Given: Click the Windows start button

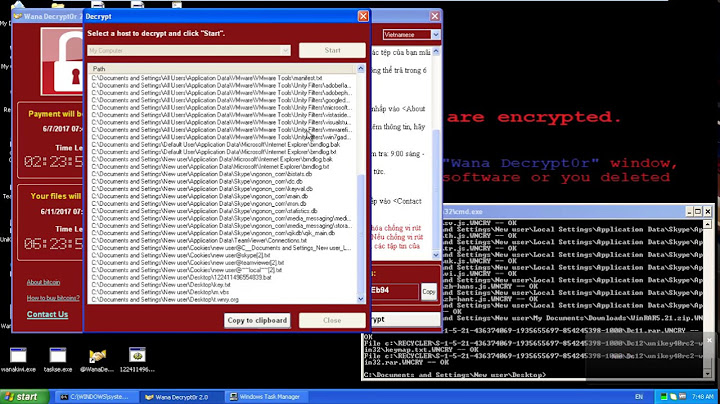Looking at the screenshot, I should tap(24, 397).
